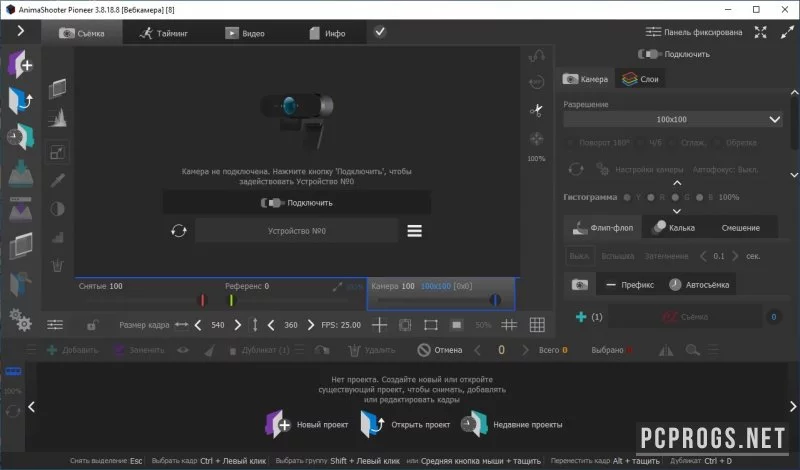Adjust the Снятые 100 slider red marker
Screen dimensions: 800x470
pyautogui.click(x=203, y=300)
